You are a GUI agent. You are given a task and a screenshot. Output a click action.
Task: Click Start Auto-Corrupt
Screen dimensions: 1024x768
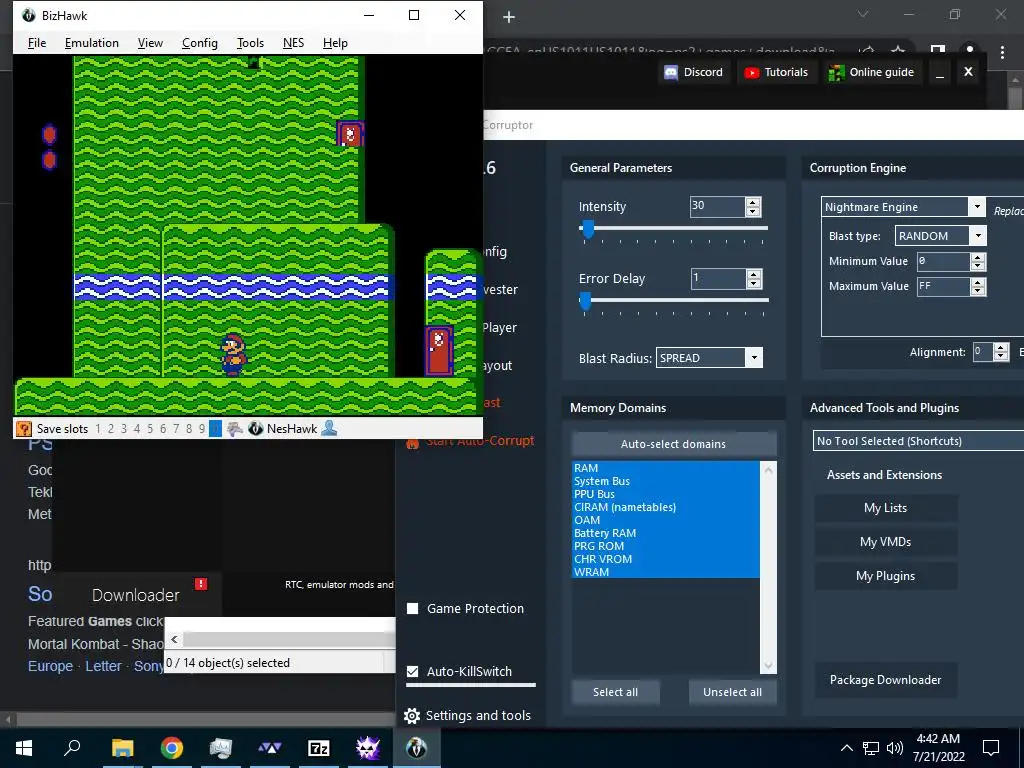(479, 441)
